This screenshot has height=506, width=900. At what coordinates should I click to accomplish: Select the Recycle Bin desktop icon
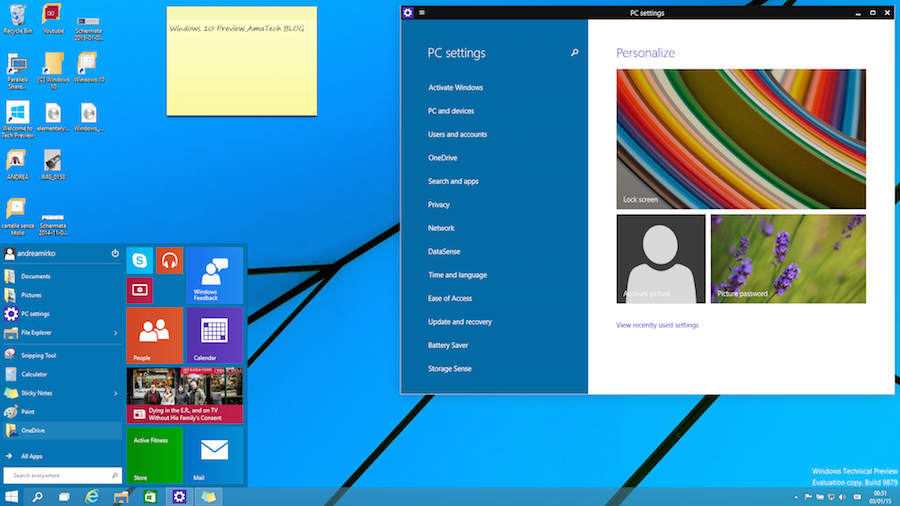click(x=18, y=19)
